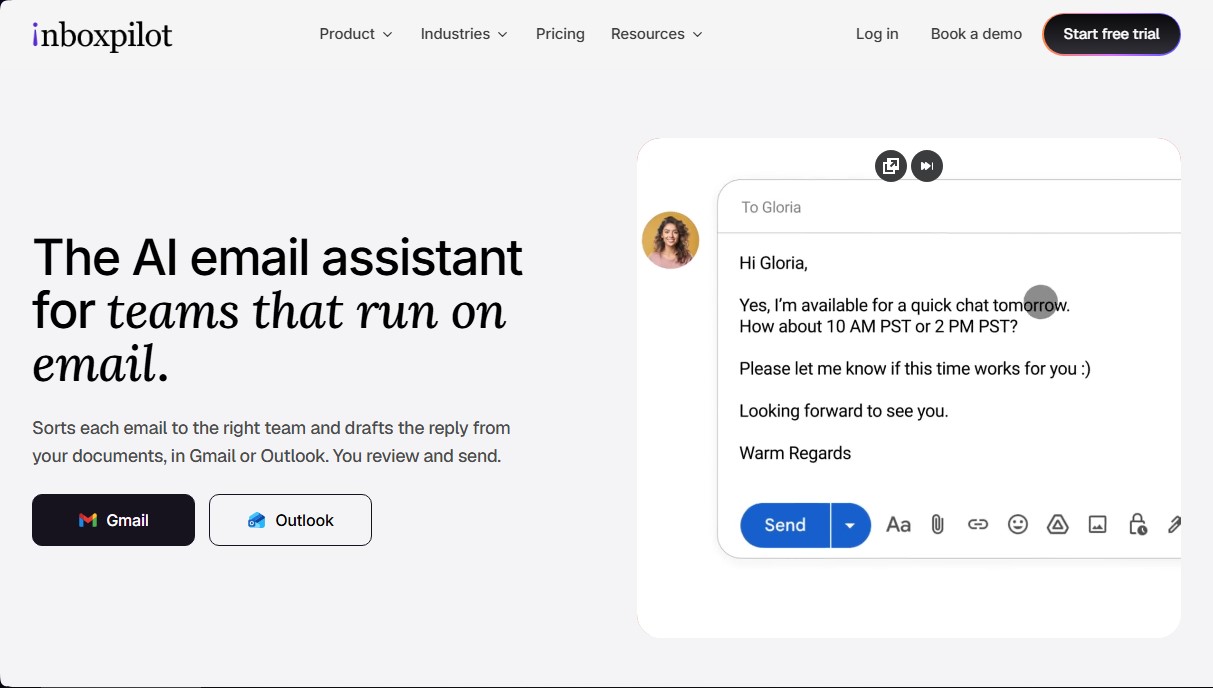The width and height of the screenshot is (1213, 688).
Task: Click the text 'Hi Gloria,'
Action: pos(773,264)
